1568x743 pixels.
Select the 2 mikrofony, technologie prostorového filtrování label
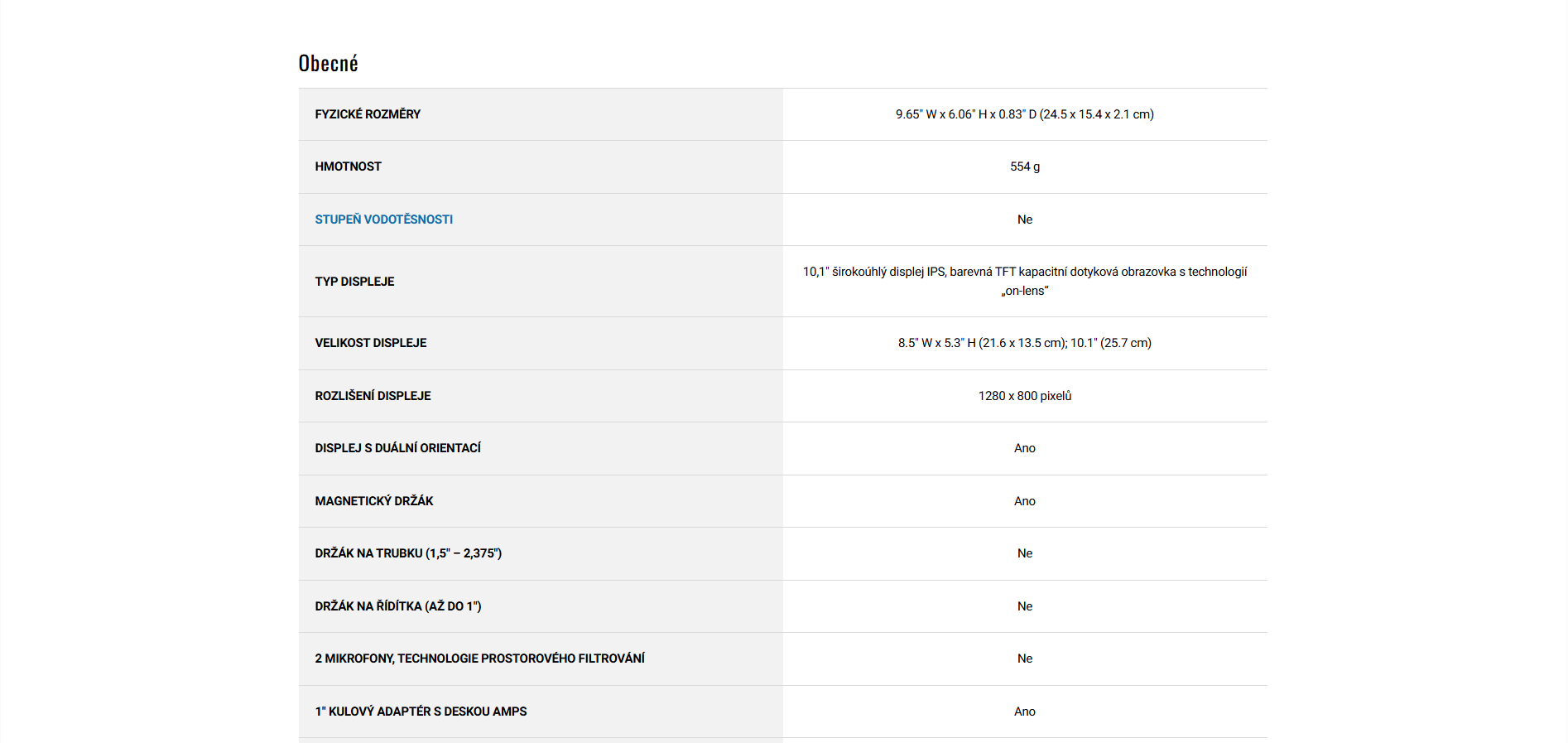coord(479,659)
